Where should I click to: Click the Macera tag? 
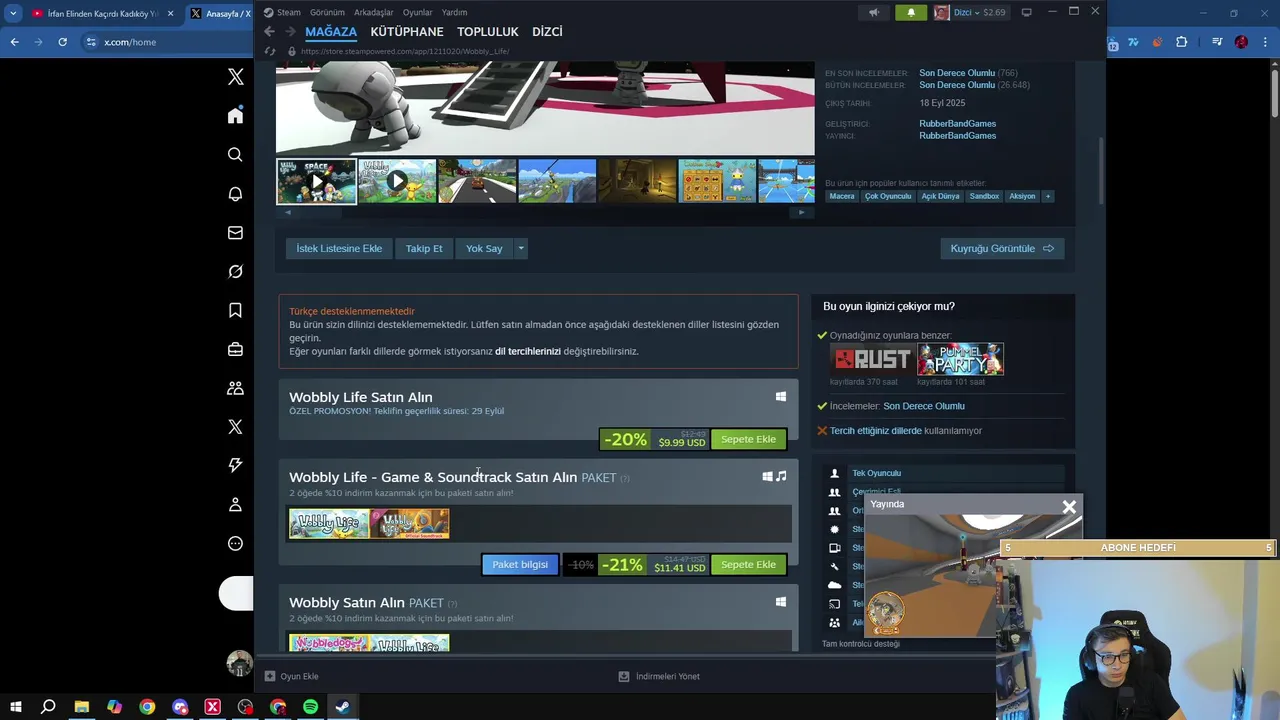pos(842,196)
